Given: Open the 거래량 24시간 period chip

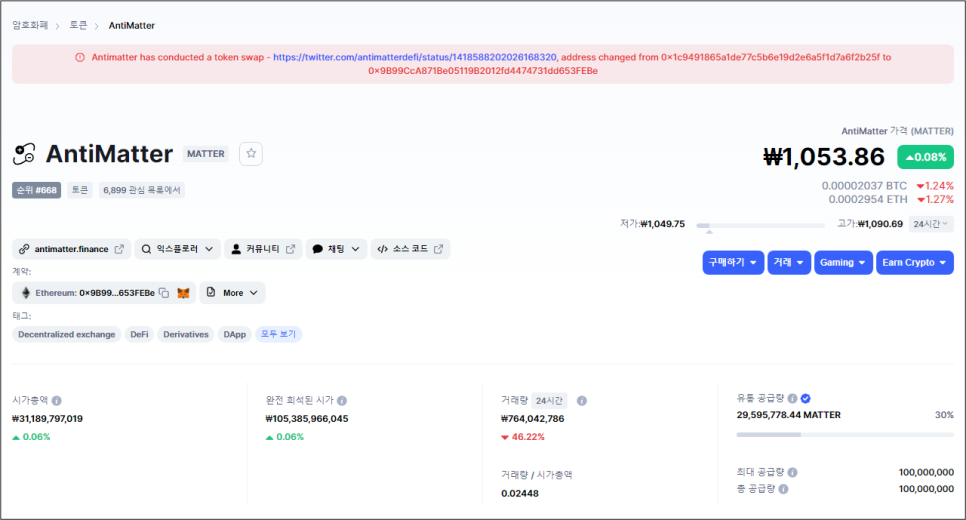Looking at the screenshot, I should [x=549, y=400].
